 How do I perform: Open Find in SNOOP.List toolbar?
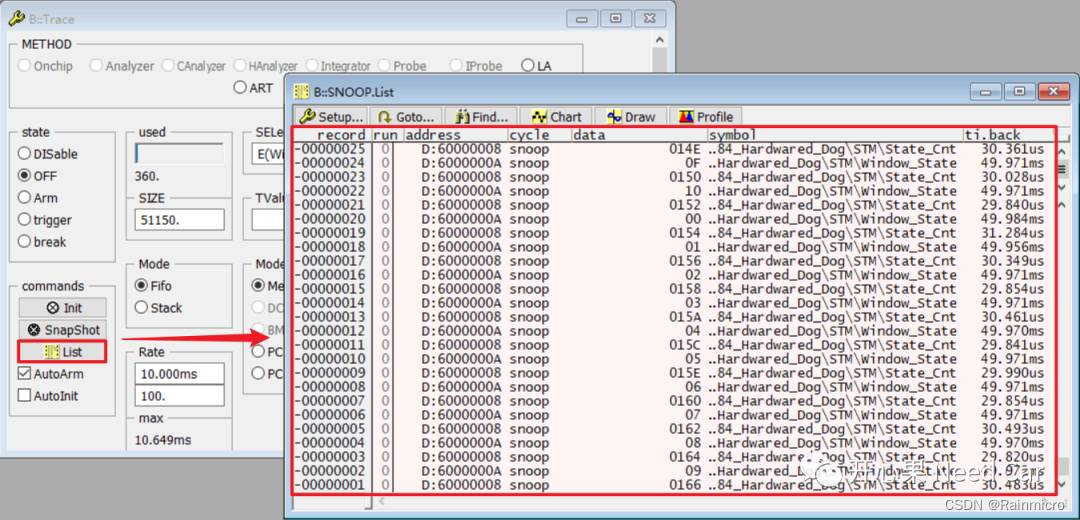481,116
